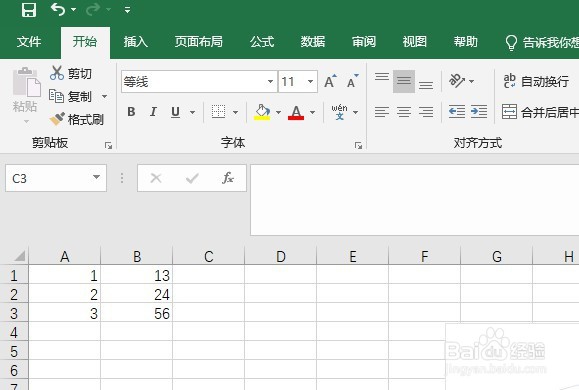Click the text orientation icon

coord(457,81)
